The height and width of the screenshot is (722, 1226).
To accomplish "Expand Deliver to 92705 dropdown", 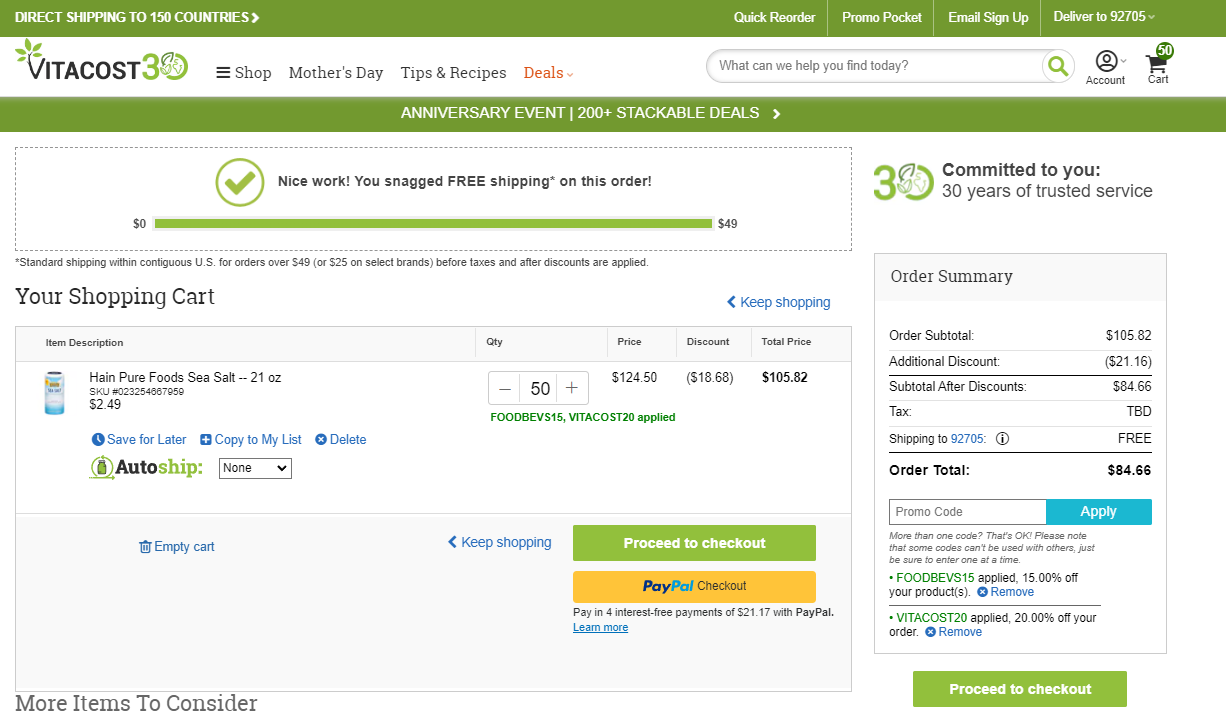I will click(x=1104, y=17).
